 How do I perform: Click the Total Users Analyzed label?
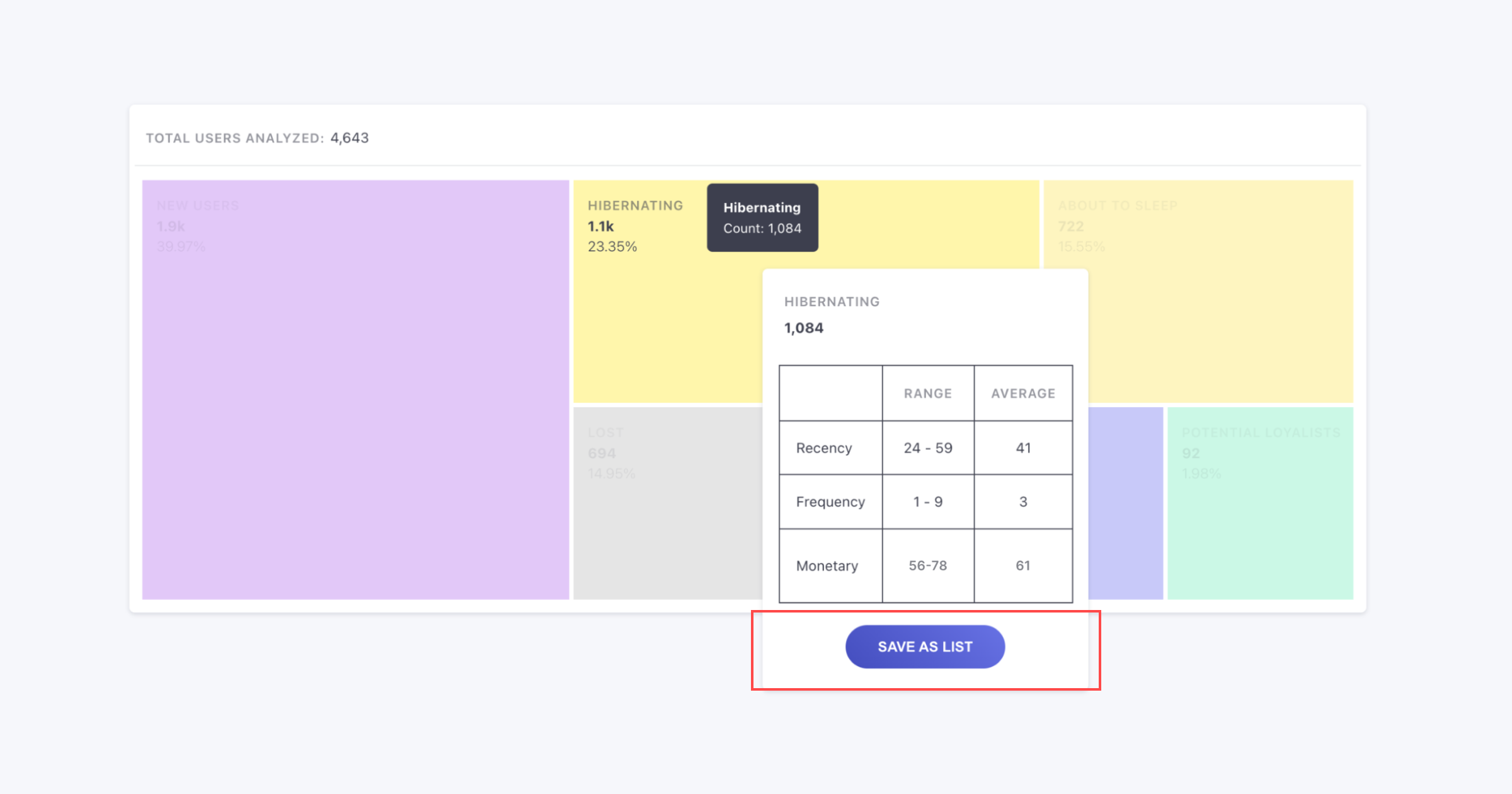[234, 138]
